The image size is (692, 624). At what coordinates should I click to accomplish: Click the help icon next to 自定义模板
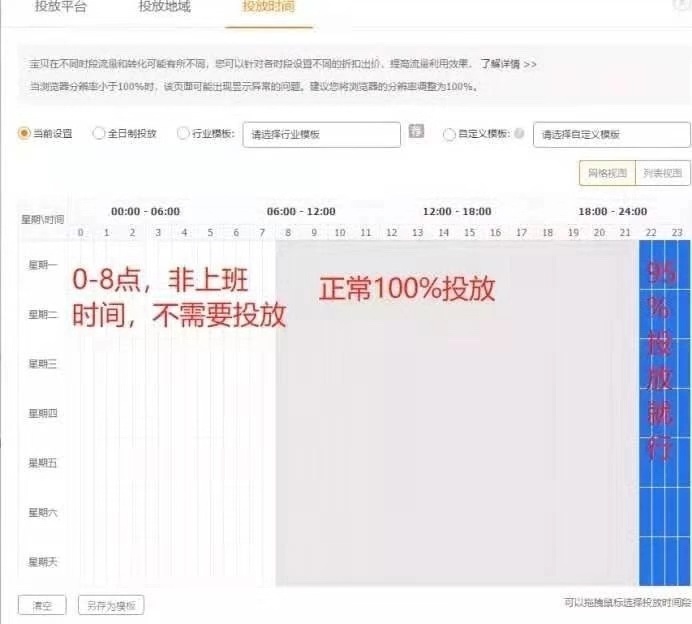click(519, 133)
